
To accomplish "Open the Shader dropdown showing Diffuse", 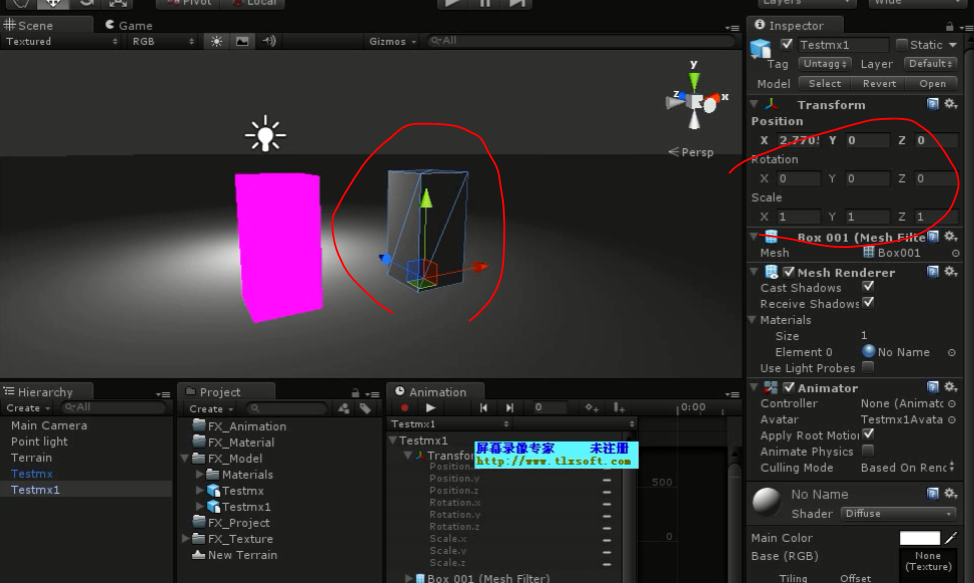I will [897, 513].
